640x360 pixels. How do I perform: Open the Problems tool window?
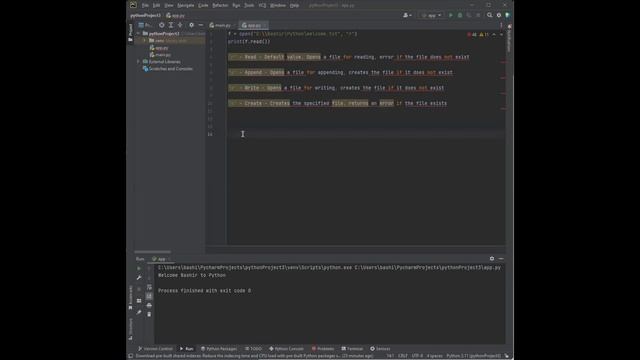[x=323, y=349]
